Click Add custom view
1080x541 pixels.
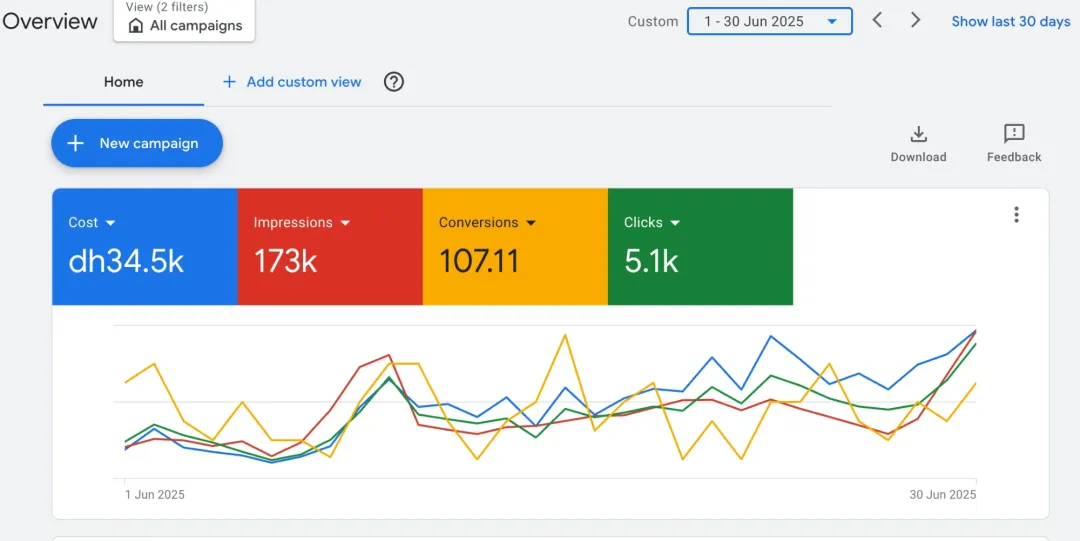coord(292,82)
